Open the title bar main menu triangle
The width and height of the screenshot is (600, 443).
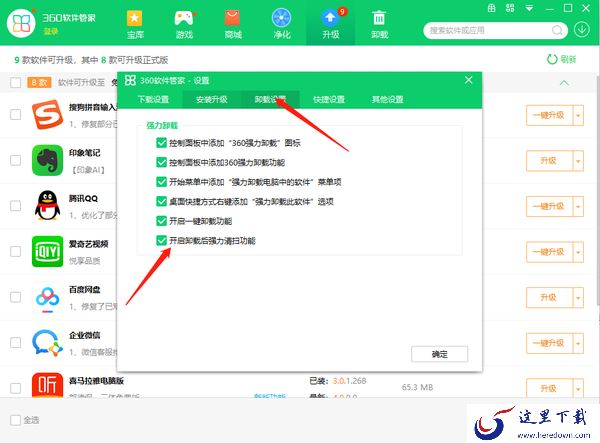pyautogui.click(x=529, y=8)
